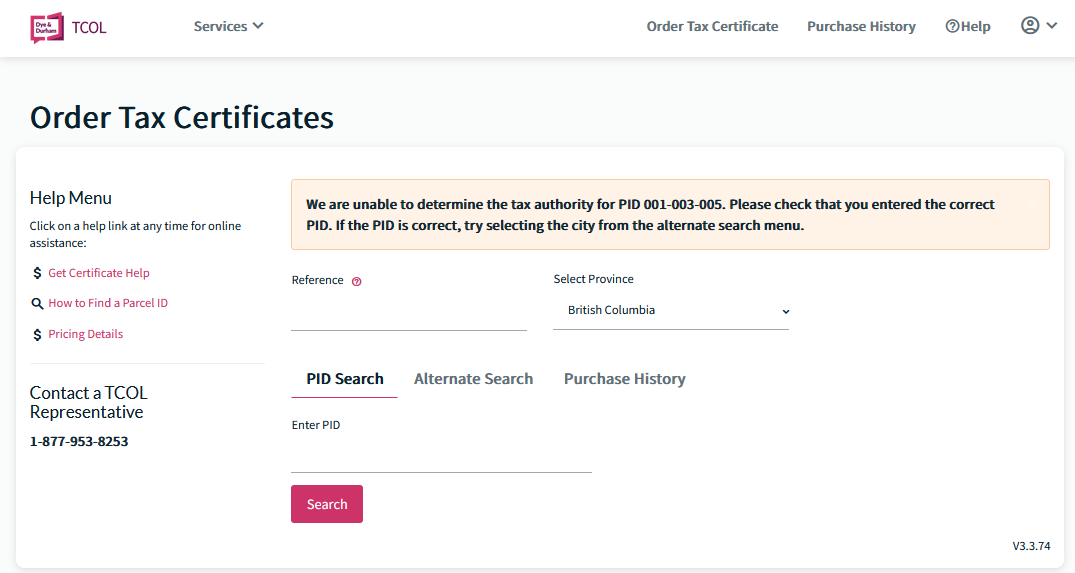Expand the Services dropdown menu
Screen dimensions: 1075x573
(x=228, y=26)
